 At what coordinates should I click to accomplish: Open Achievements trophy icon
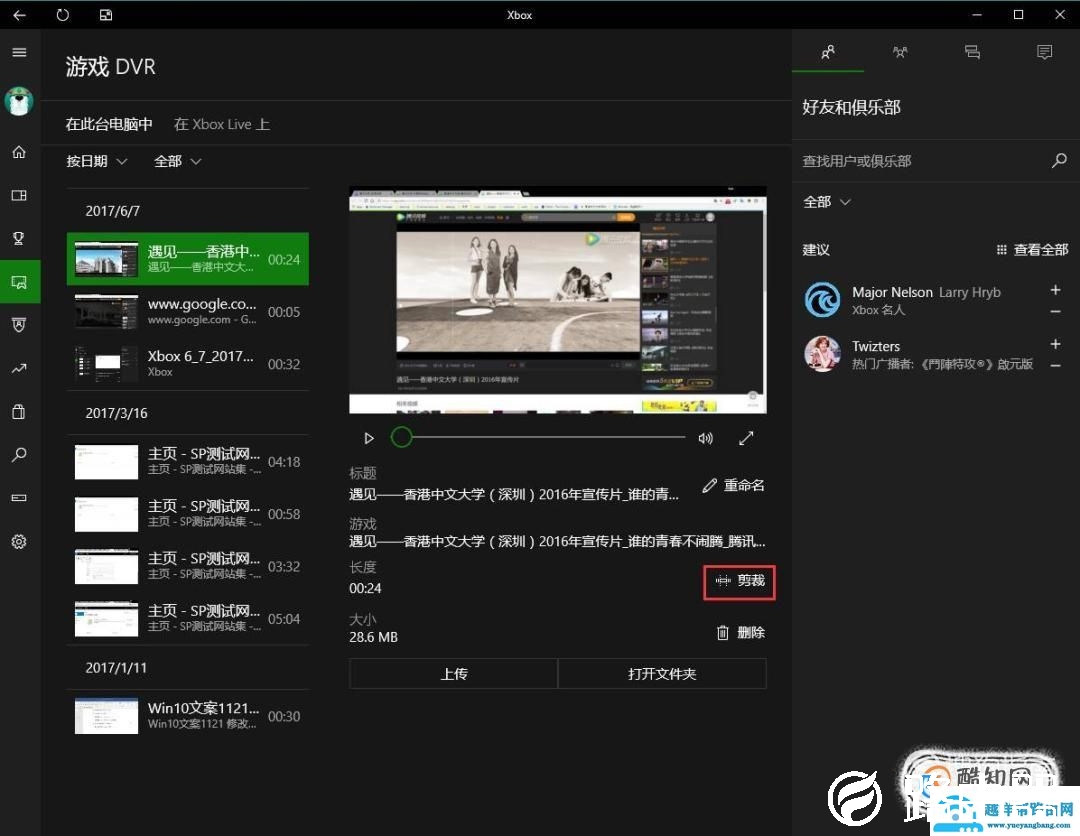coord(19,238)
